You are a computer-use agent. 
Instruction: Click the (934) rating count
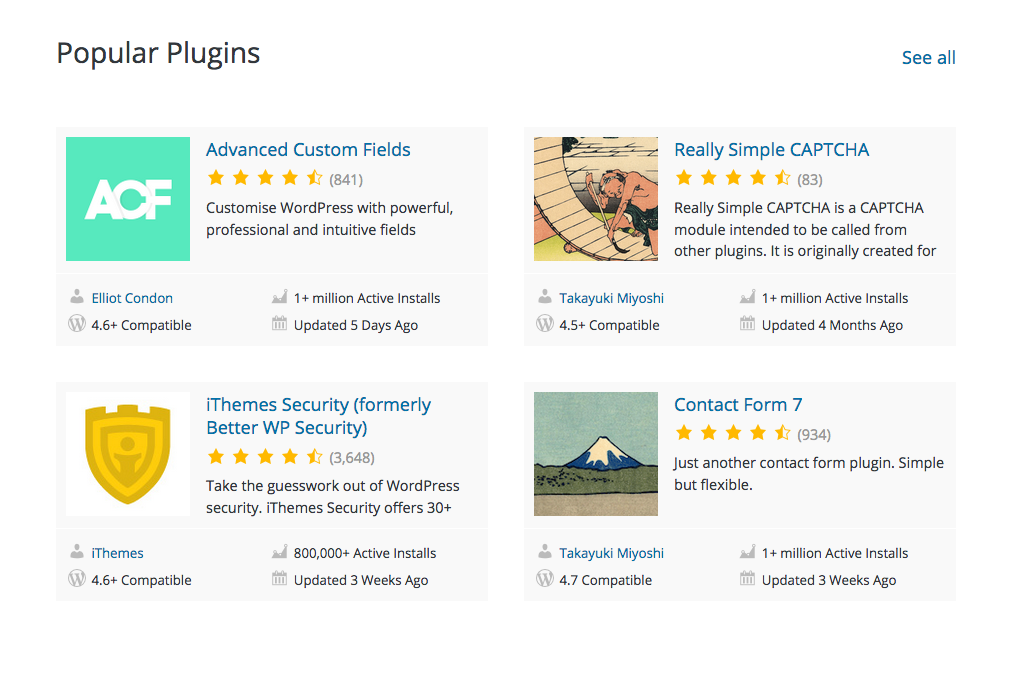tap(814, 434)
